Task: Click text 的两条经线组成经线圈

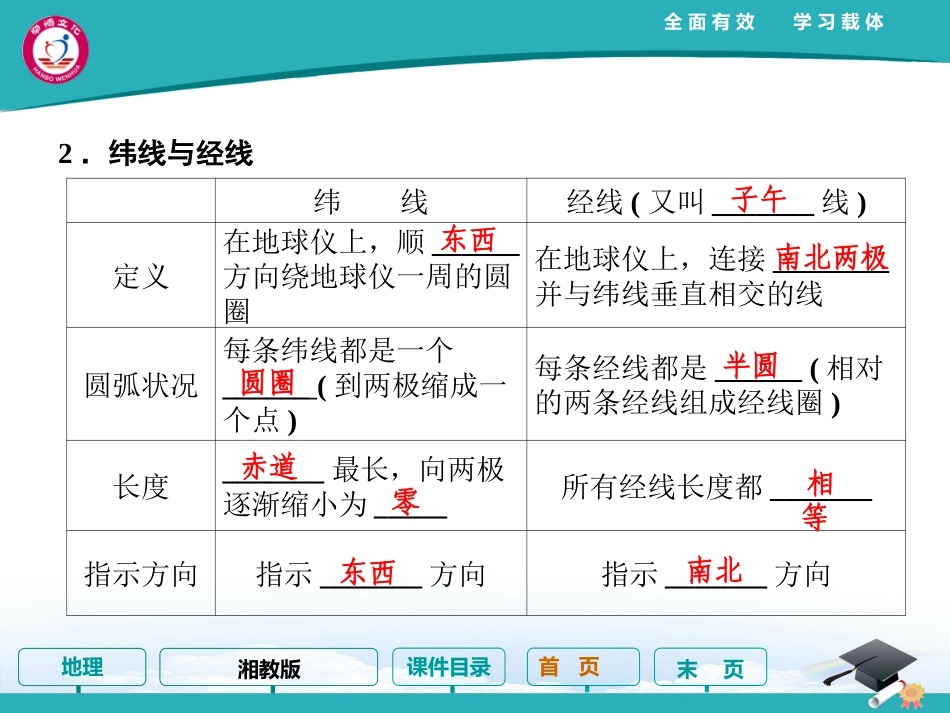Action: click(679, 402)
